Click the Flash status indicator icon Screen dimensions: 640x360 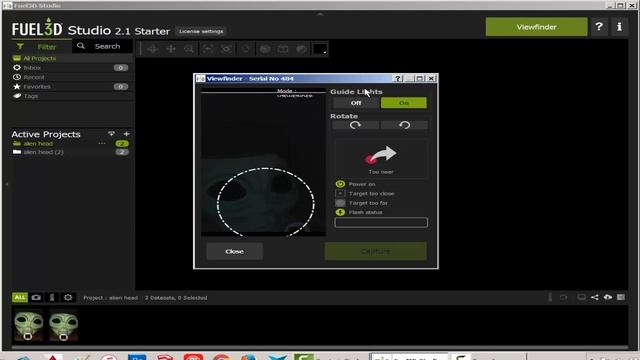point(340,212)
